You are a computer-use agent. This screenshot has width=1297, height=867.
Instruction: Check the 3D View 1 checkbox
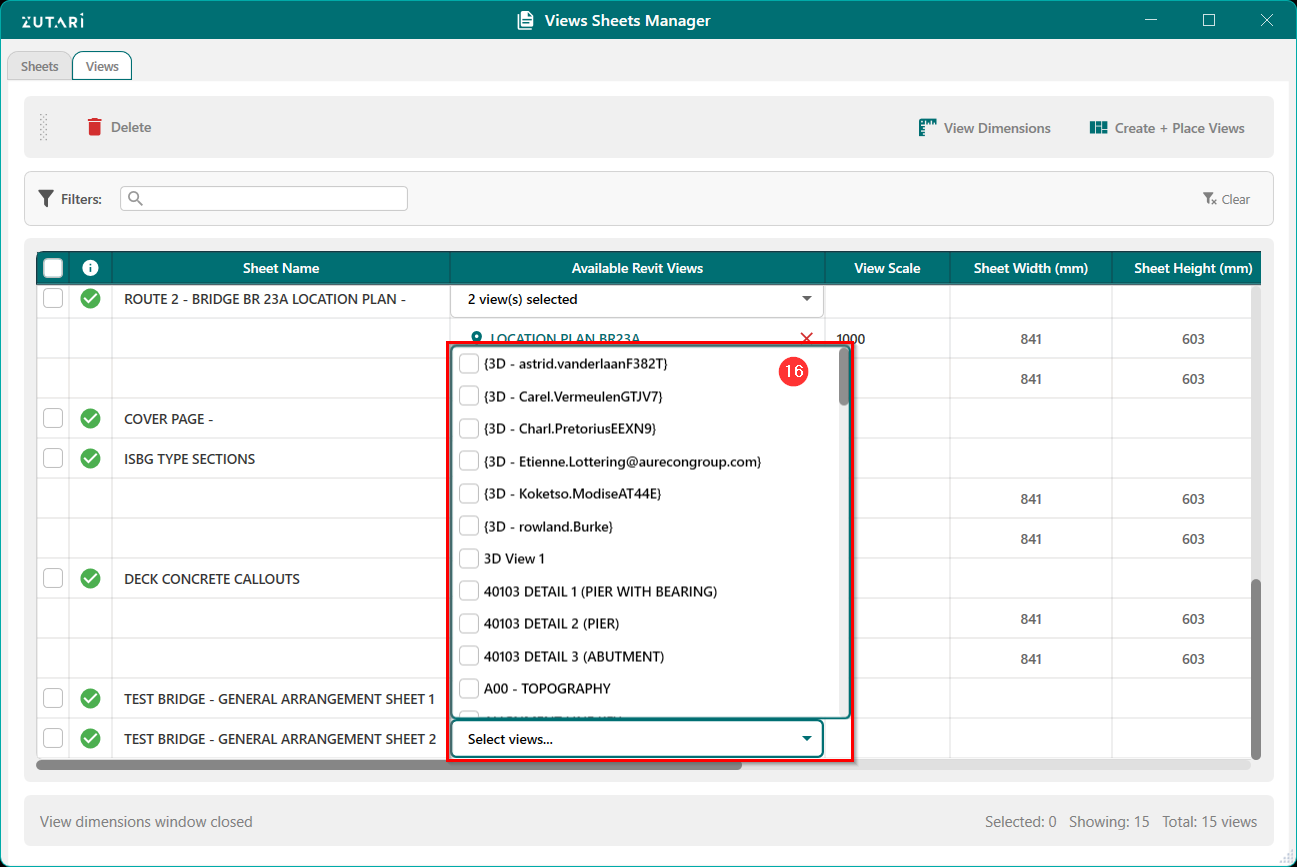[468, 558]
